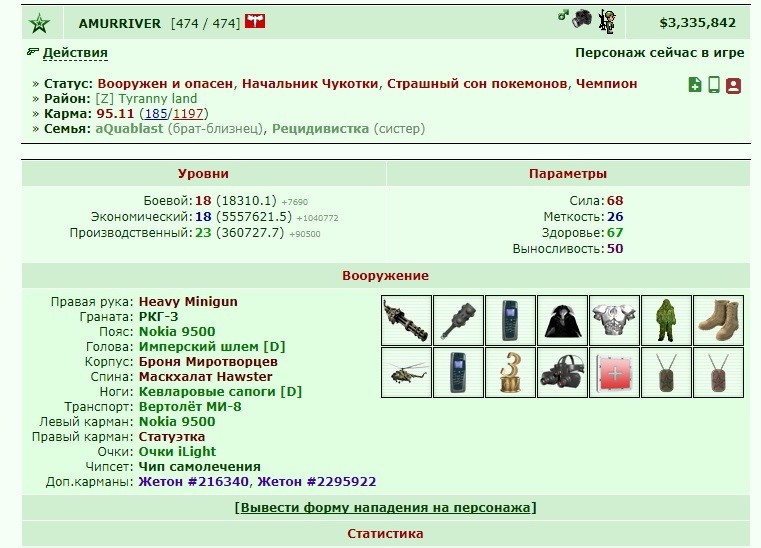Click the camera icon in header
The height and width of the screenshot is (548, 761).
(x=582, y=19)
